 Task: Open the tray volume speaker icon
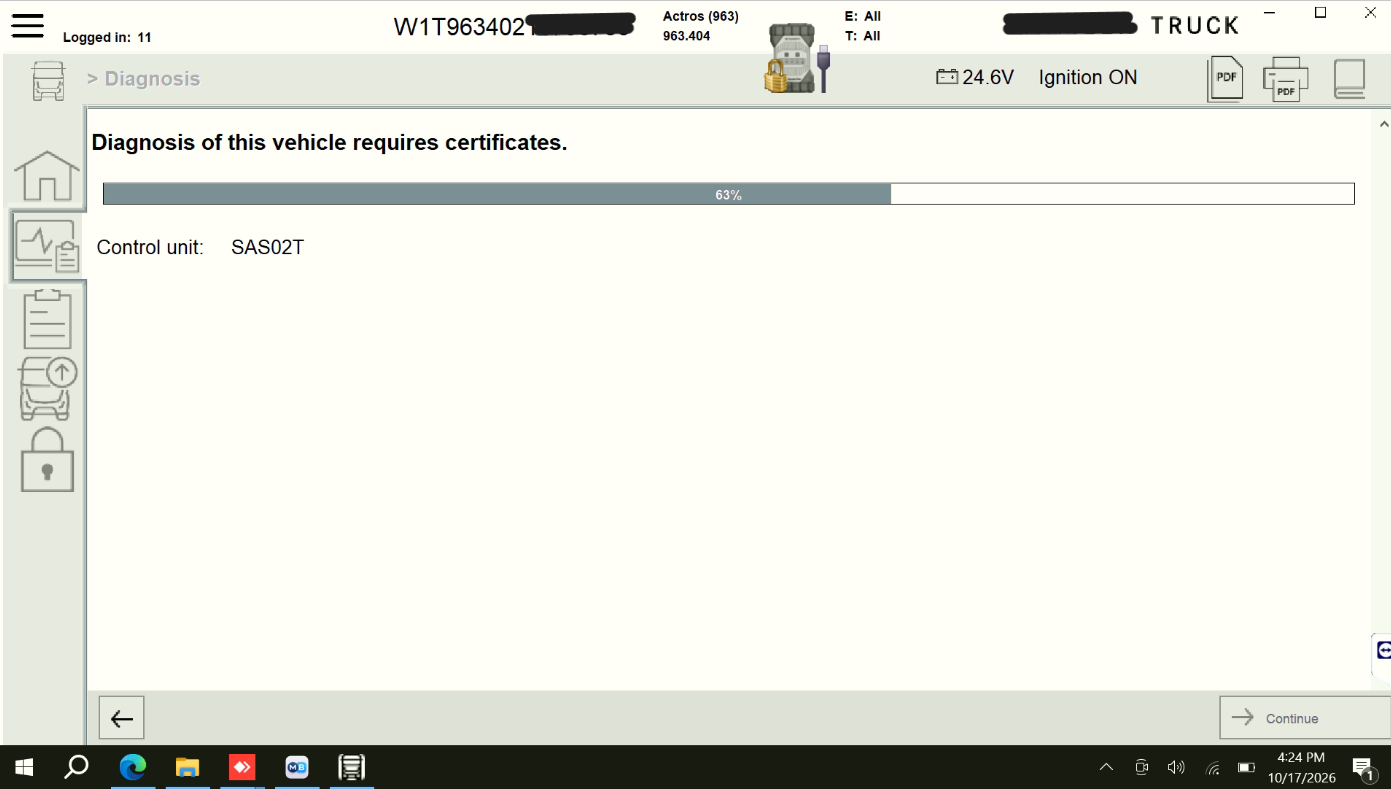(1176, 767)
